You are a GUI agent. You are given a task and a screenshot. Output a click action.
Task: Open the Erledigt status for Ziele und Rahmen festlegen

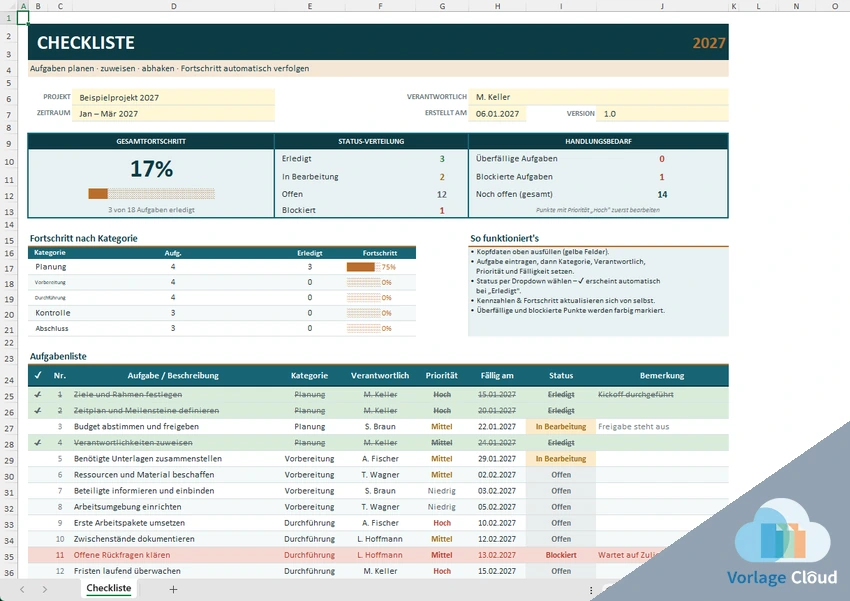(x=561, y=395)
